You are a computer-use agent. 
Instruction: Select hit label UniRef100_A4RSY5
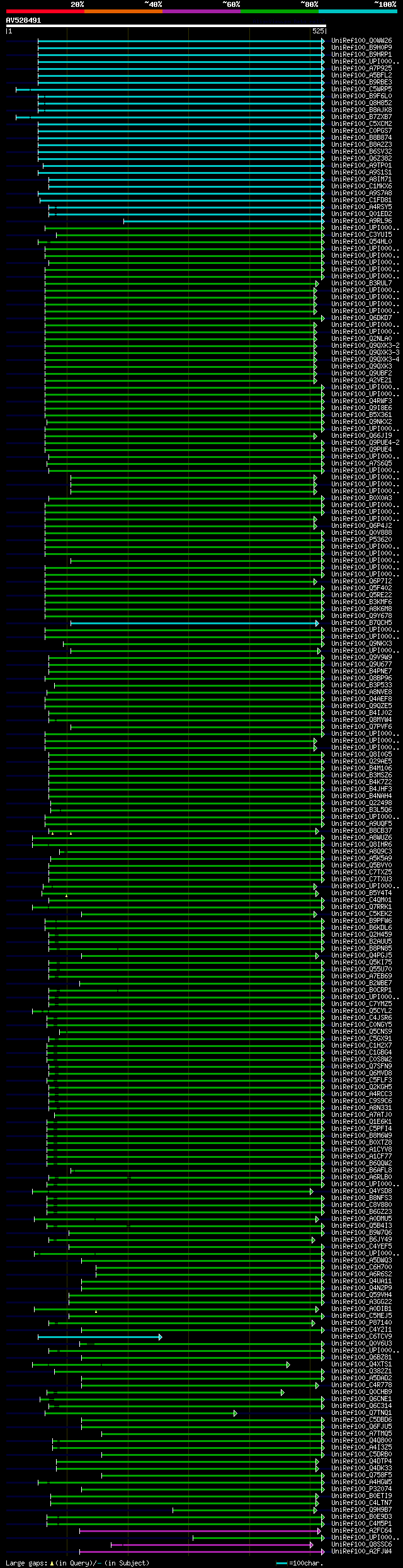[x=361, y=207]
